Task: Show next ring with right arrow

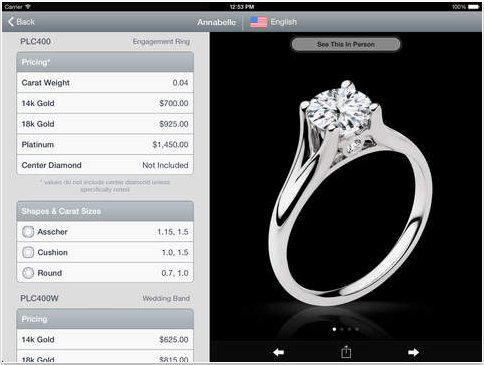Action: (x=413, y=352)
